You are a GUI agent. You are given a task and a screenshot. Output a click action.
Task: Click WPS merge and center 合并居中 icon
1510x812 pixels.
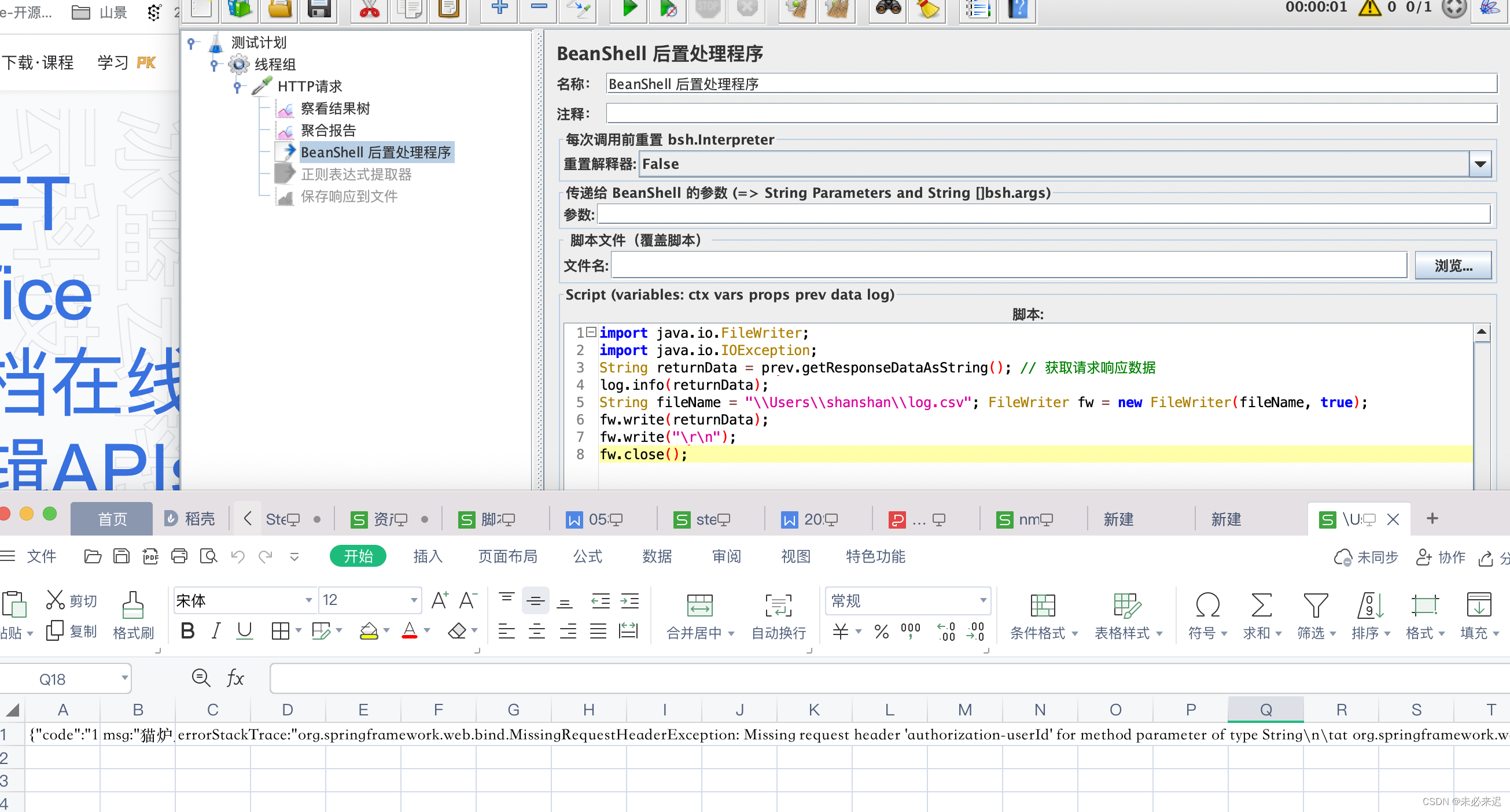point(699,606)
